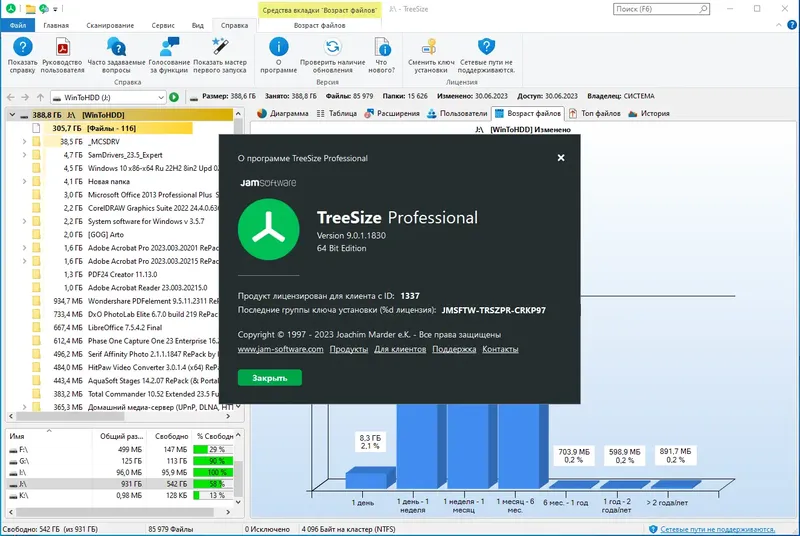Image resolution: width=800 pixels, height=536 pixels.
Task: Switch to the Вид ribbon tab
Action: [x=197, y=25]
